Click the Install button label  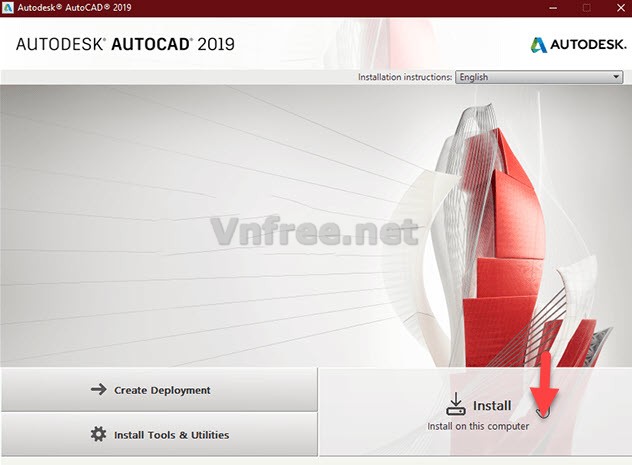(492, 405)
